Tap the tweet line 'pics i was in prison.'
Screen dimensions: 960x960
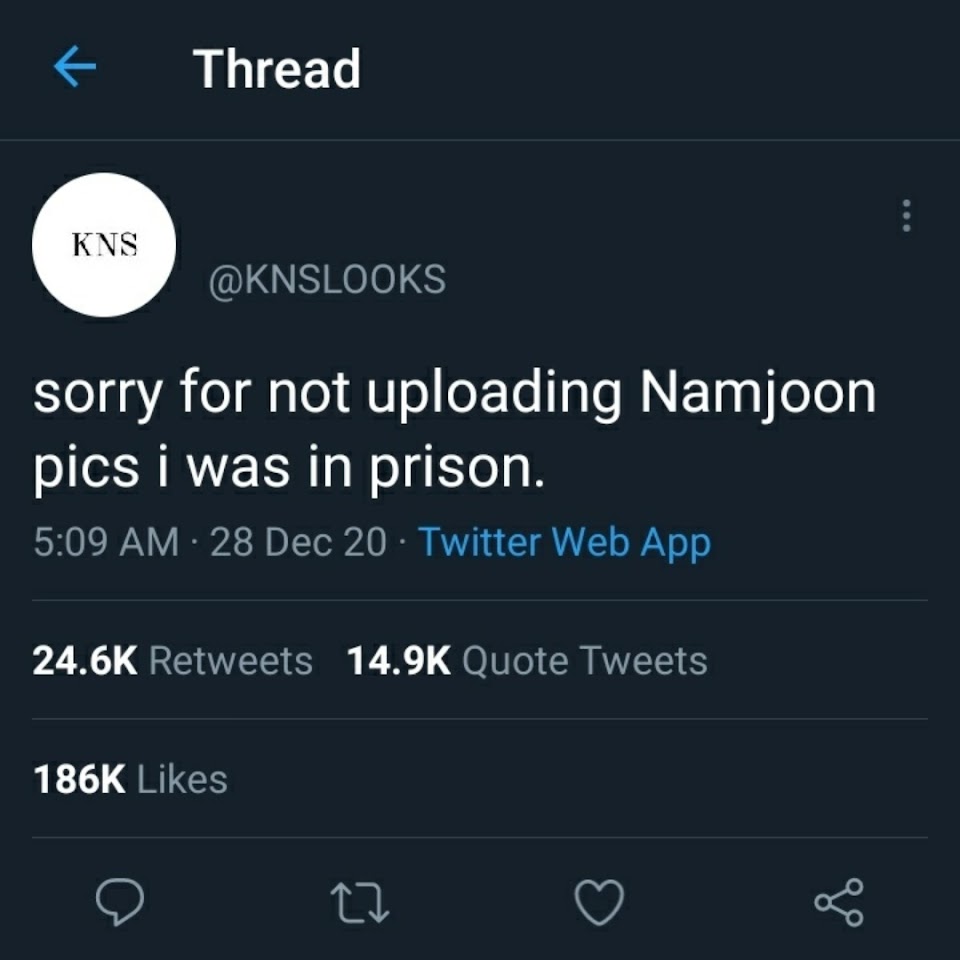(x=289, y=470)
